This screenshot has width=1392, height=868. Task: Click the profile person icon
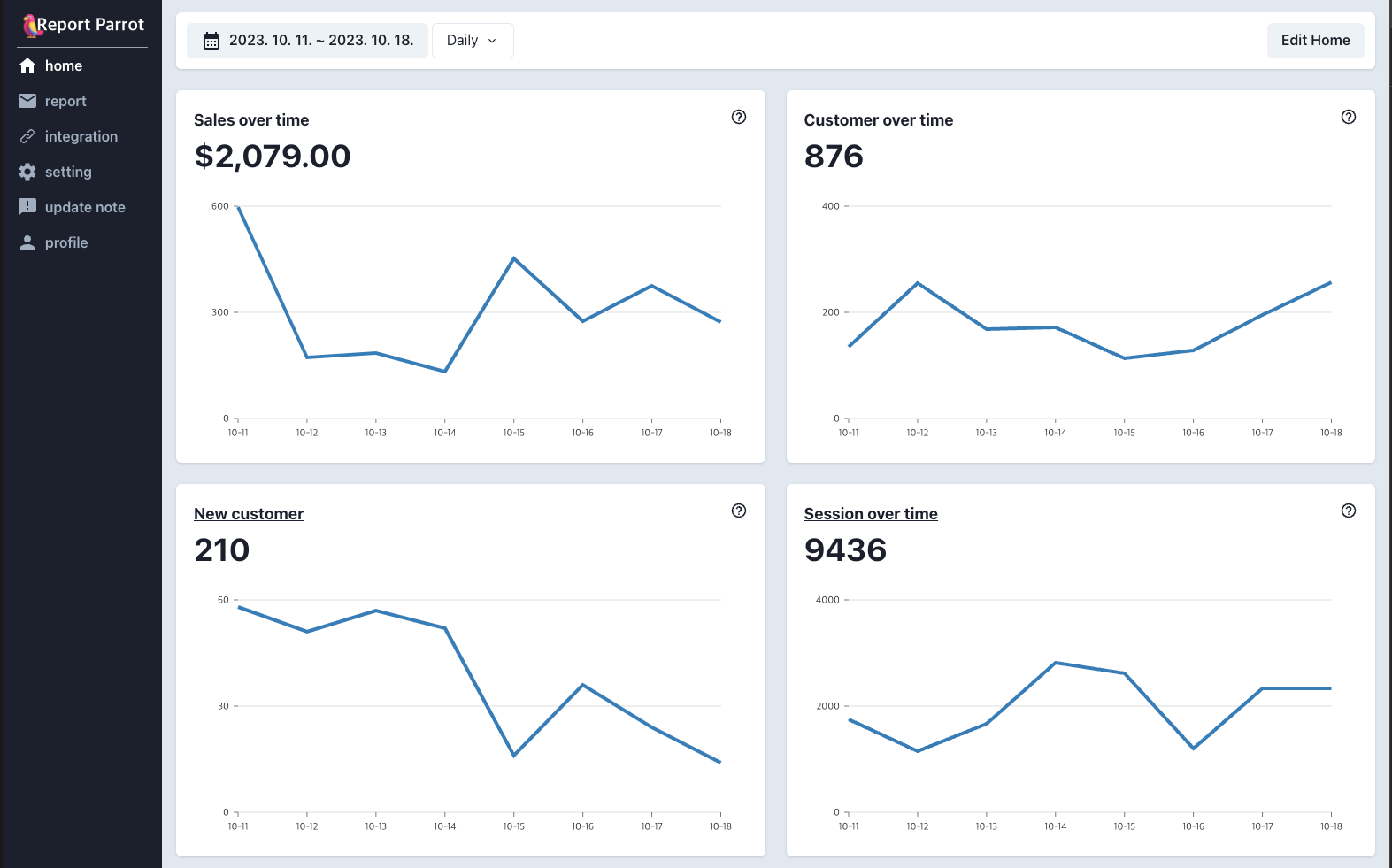tap(27, 242)
